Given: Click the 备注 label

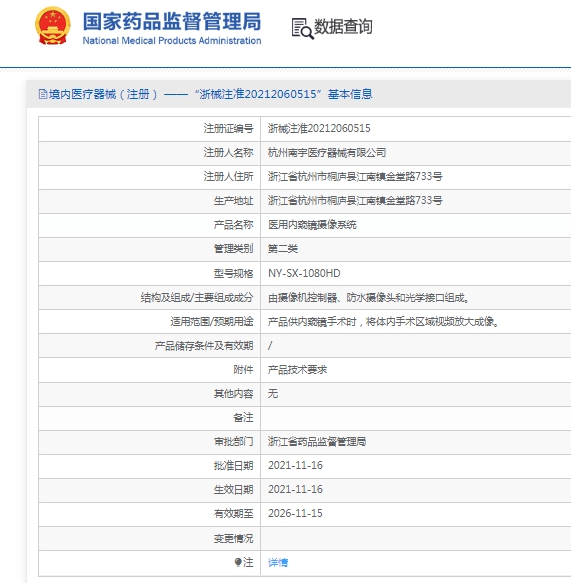Looking at the screenshot, I should 243,418.
